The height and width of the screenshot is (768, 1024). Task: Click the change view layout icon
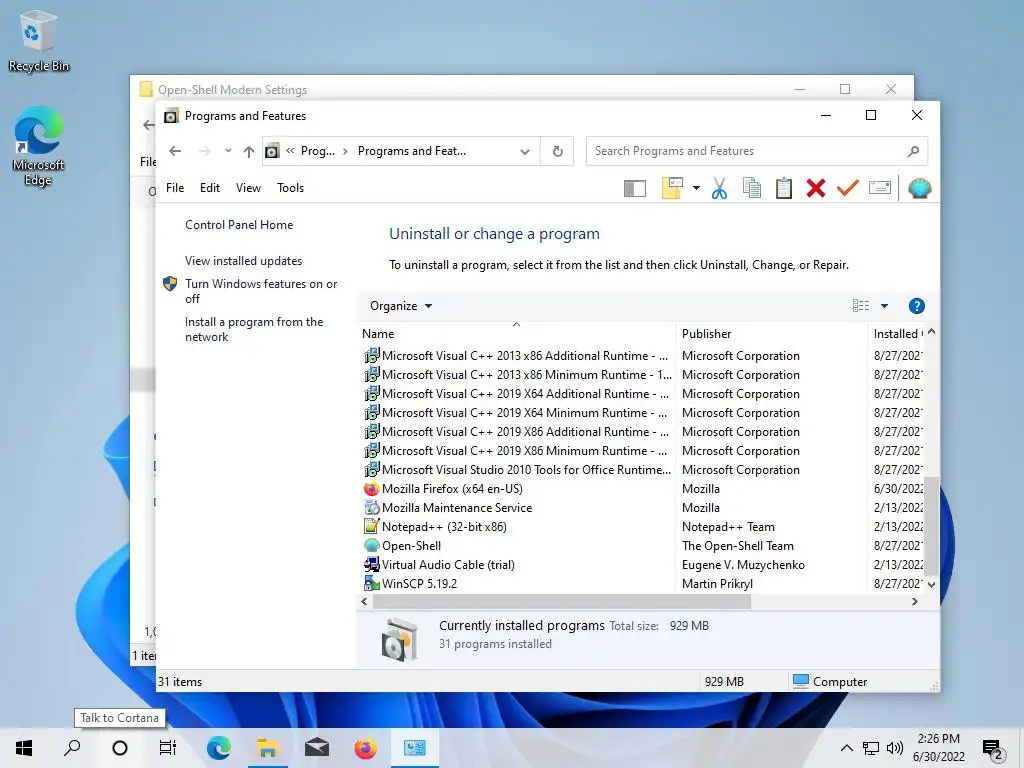(x=861, y=306)
